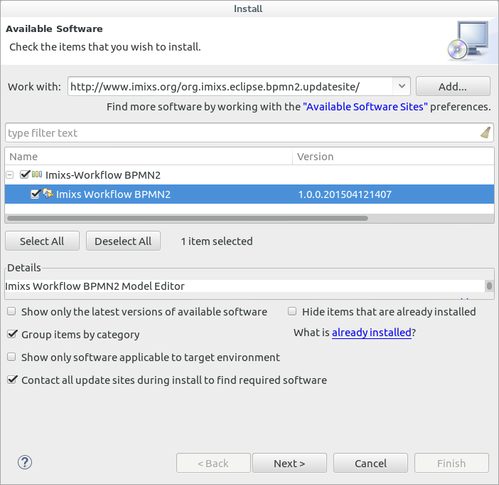Open the Work with site dropdown arrow
This screenshot has width=499, height=485.
coord(402,86)
